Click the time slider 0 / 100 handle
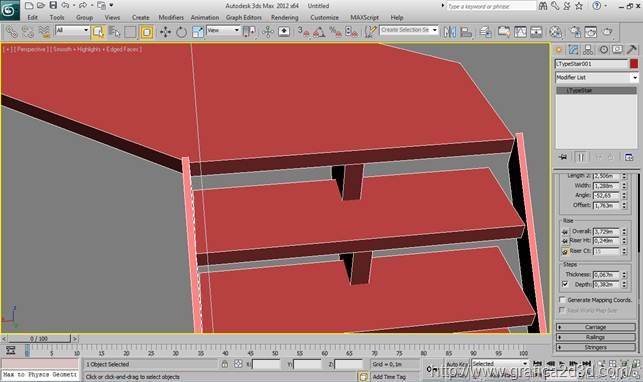The height and width of the screenshot is (382, 643). pyautogui.click(x=39, y=339)
